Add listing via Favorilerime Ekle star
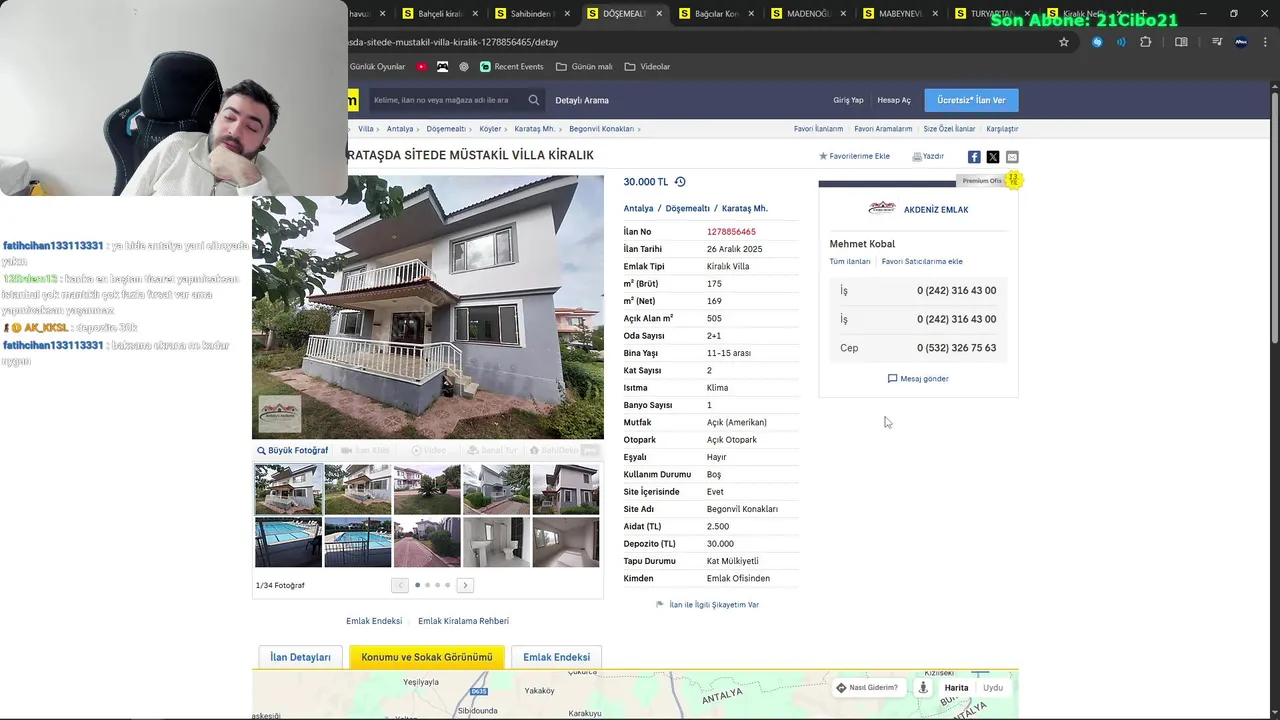Screen dimensions: 1280x720 [823, 156]
